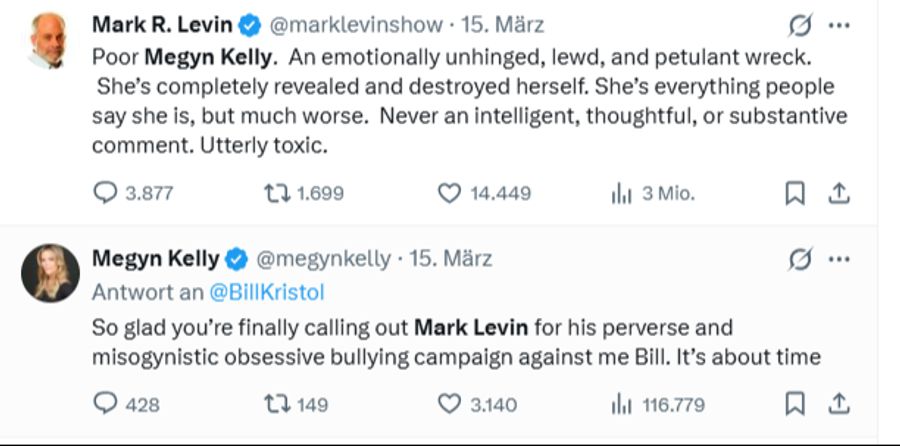The width and height of the screenshot is (900, 446).
Task: Open more options on Kelly's tweet
Action: 840,259
